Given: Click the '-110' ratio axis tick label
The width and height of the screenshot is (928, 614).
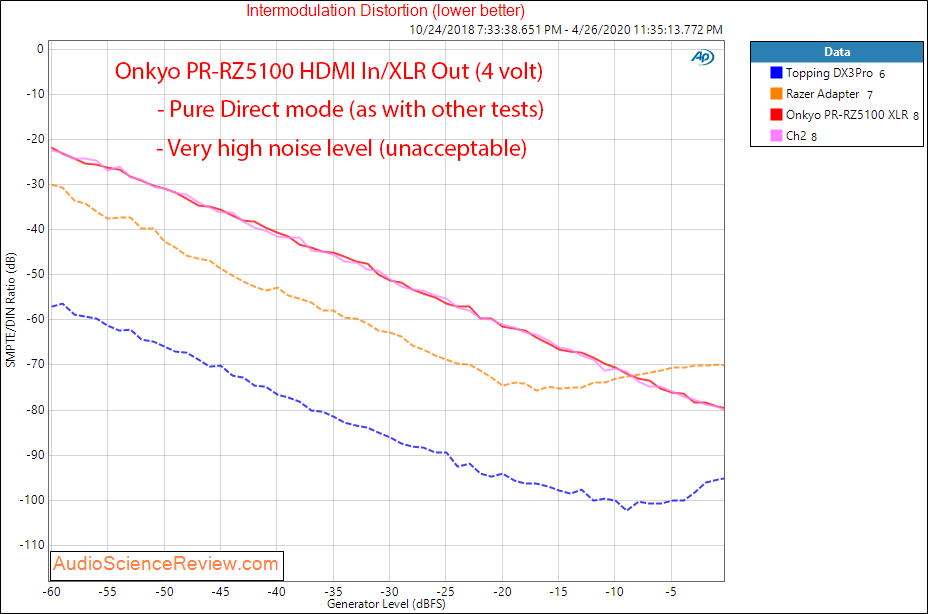Looking at the screenshot, I should click(x=32, y=545).
